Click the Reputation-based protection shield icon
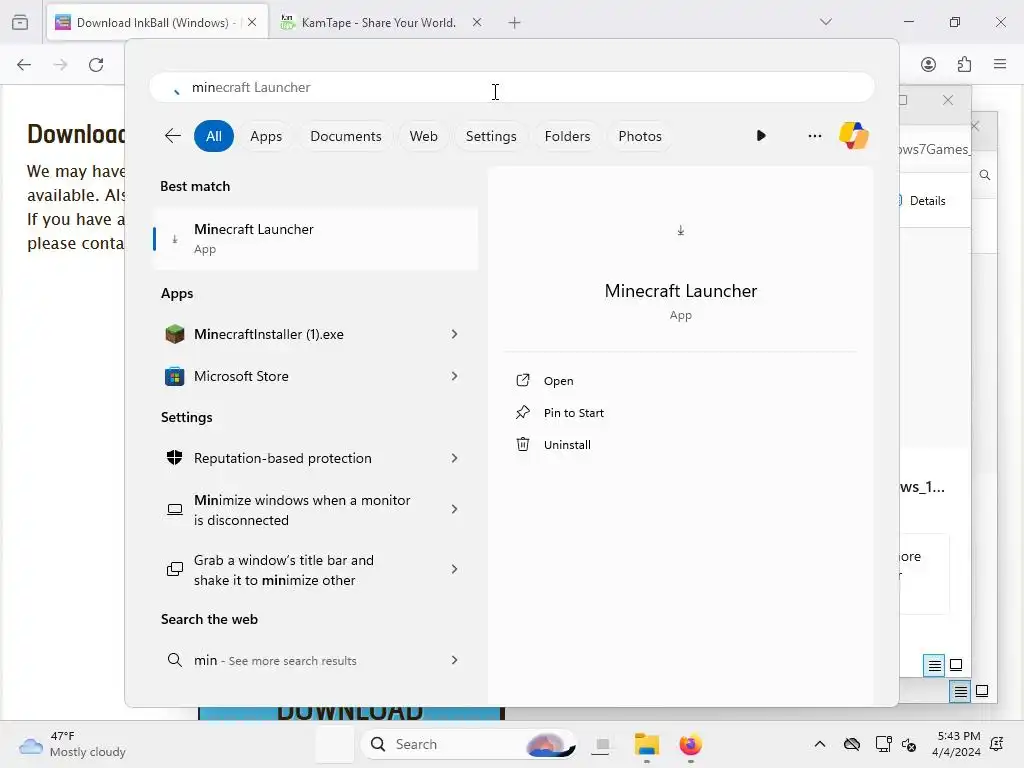The height and width of the screenshot is (768, 1024). 174,458
